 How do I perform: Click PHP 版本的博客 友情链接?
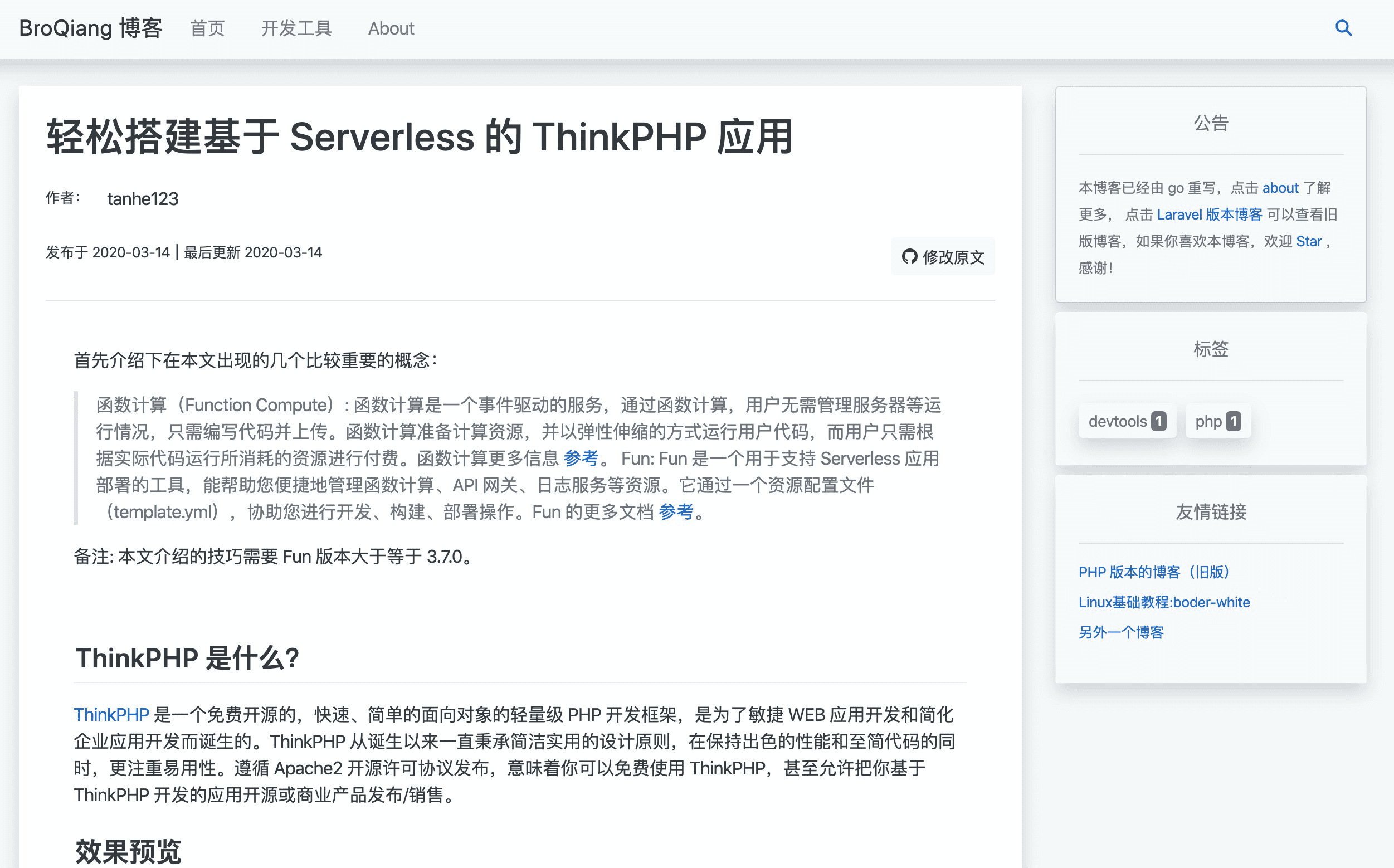1155,572
